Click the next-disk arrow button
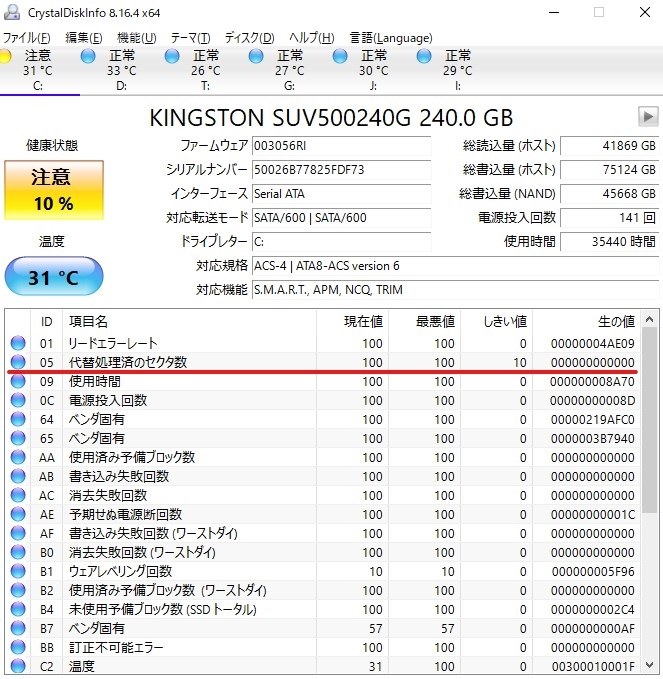Image resolution: width=663 pixels, height=679 pixels. pos(648,117)
